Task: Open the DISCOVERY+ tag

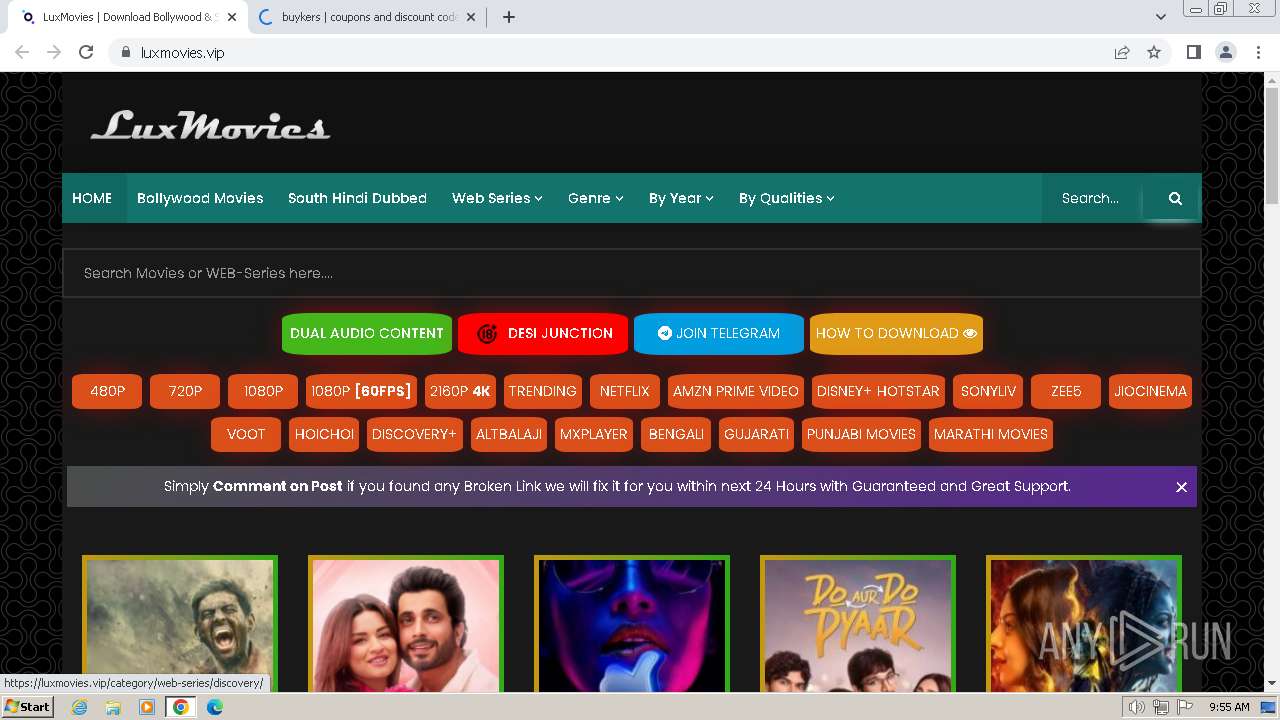Action: coord(414,434)
